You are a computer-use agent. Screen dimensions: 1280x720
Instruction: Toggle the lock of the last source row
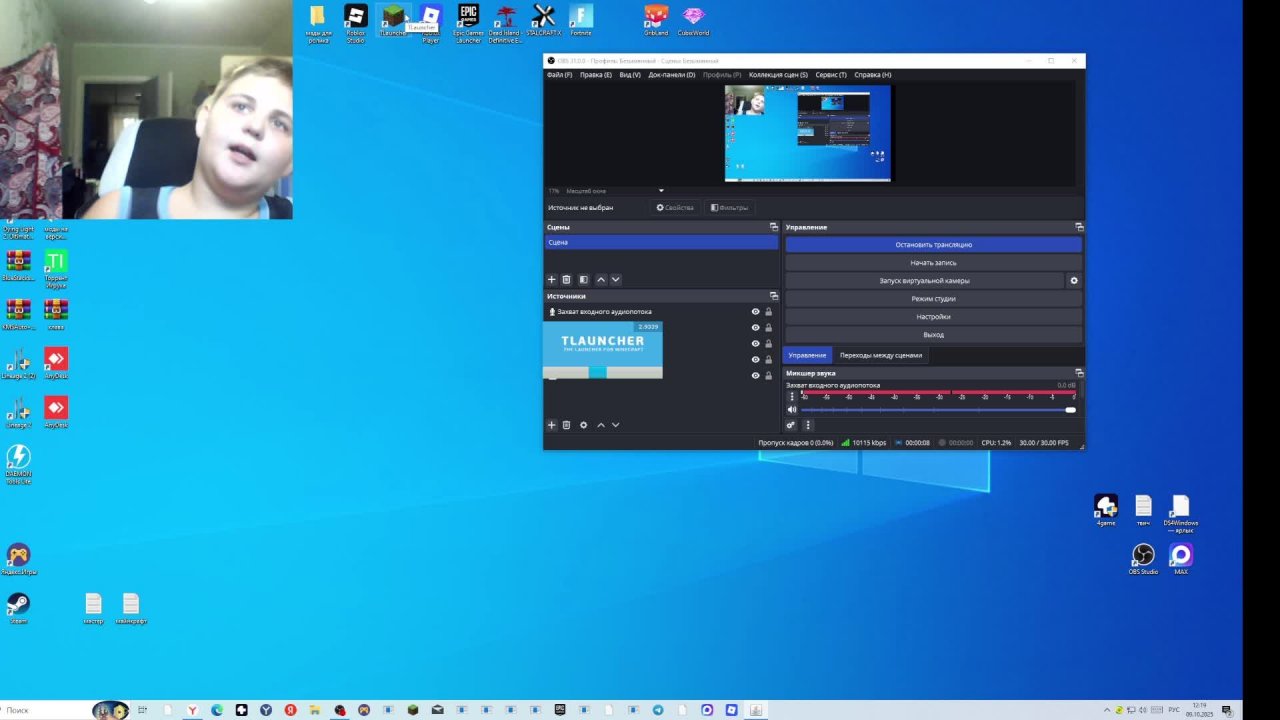pyautogui.click(x=768, y=376)
